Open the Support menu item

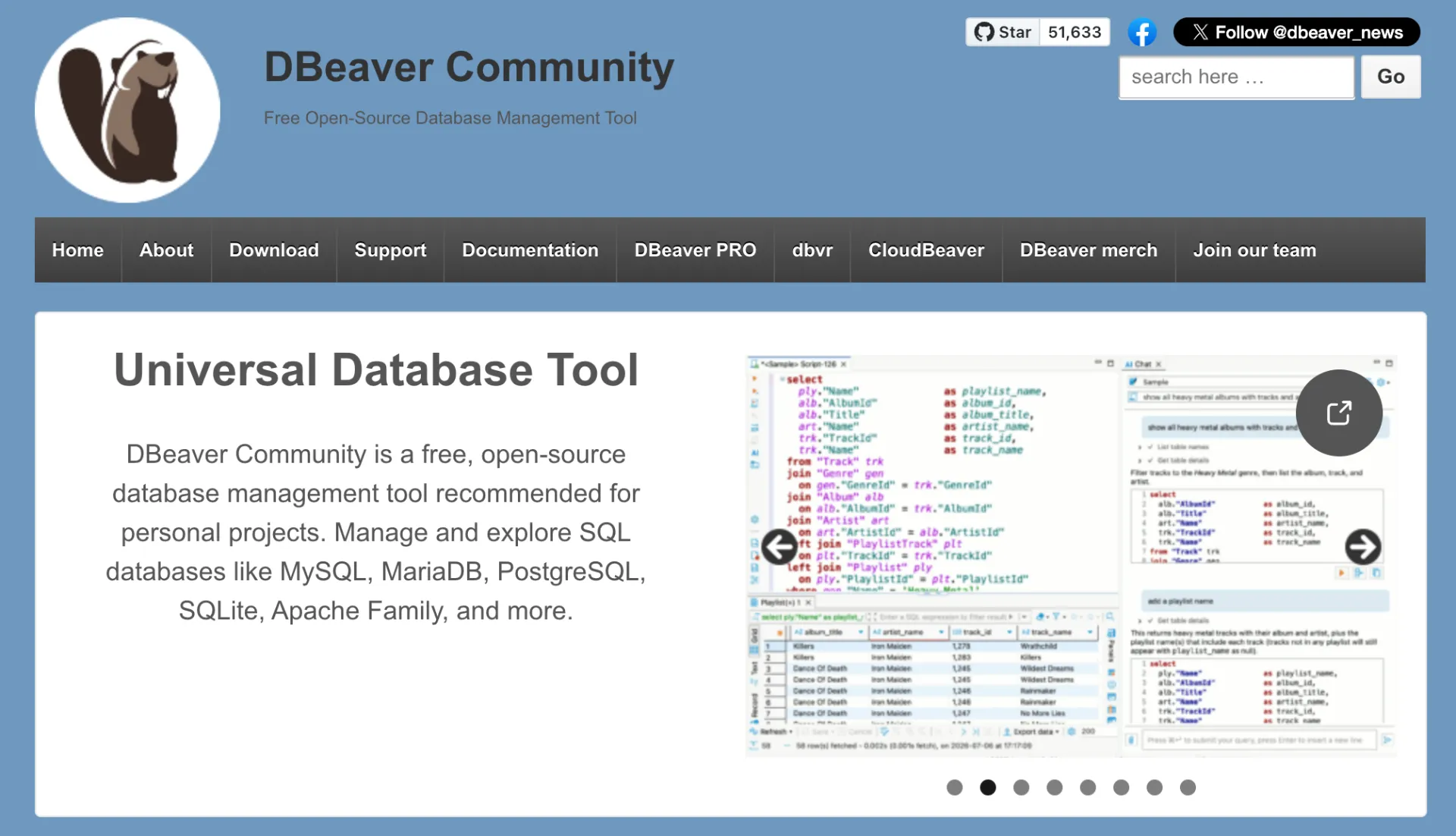point(391,250)
